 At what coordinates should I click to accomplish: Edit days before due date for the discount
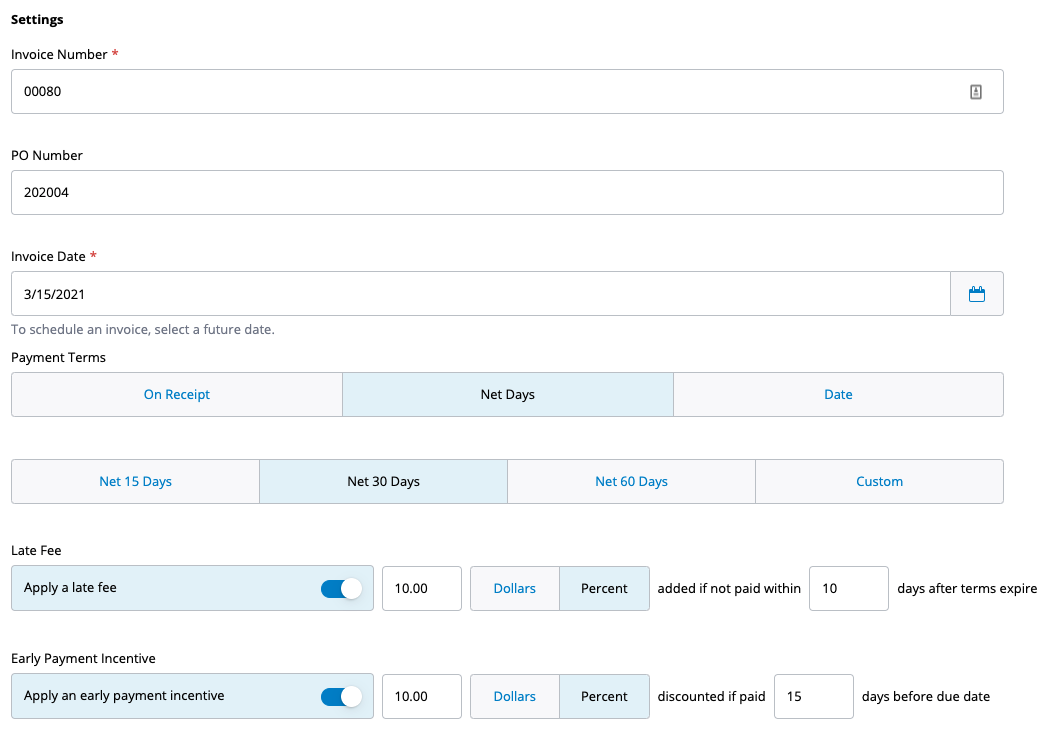coord(813,696)
